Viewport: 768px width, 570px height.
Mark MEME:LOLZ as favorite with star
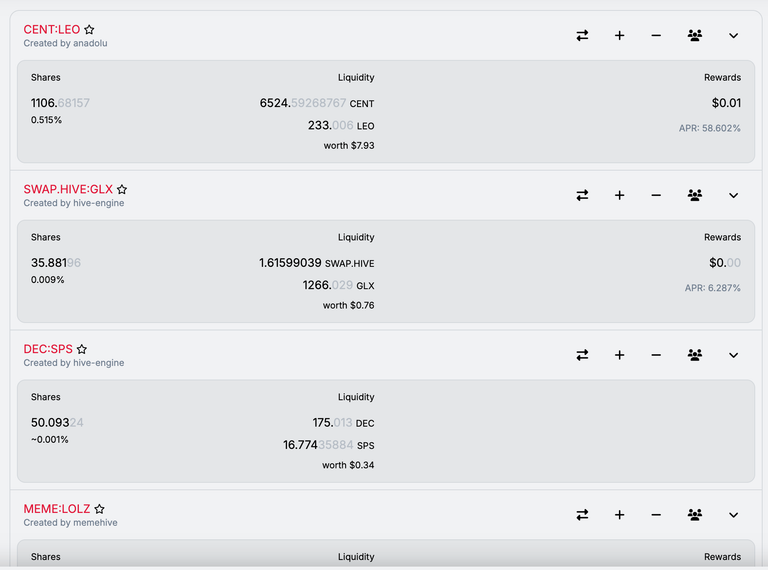[x=99, y=509]
